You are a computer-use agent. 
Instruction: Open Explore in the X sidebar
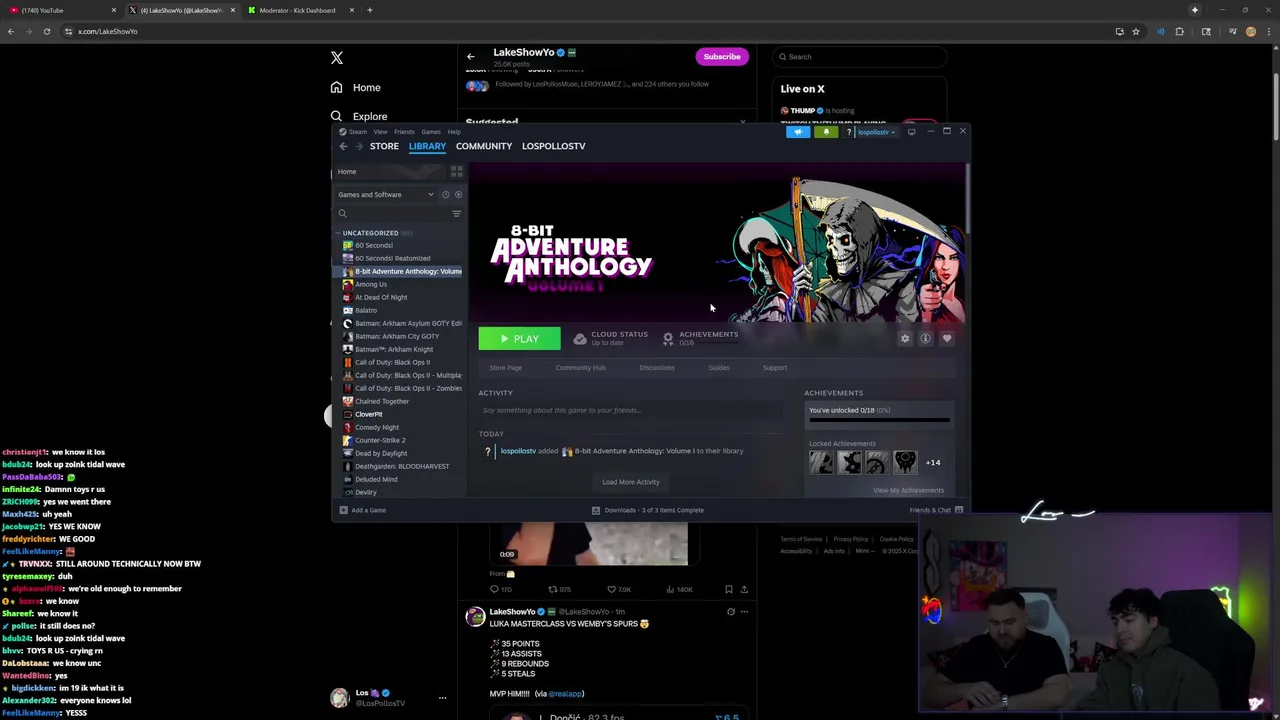click(x=359, y=116)
